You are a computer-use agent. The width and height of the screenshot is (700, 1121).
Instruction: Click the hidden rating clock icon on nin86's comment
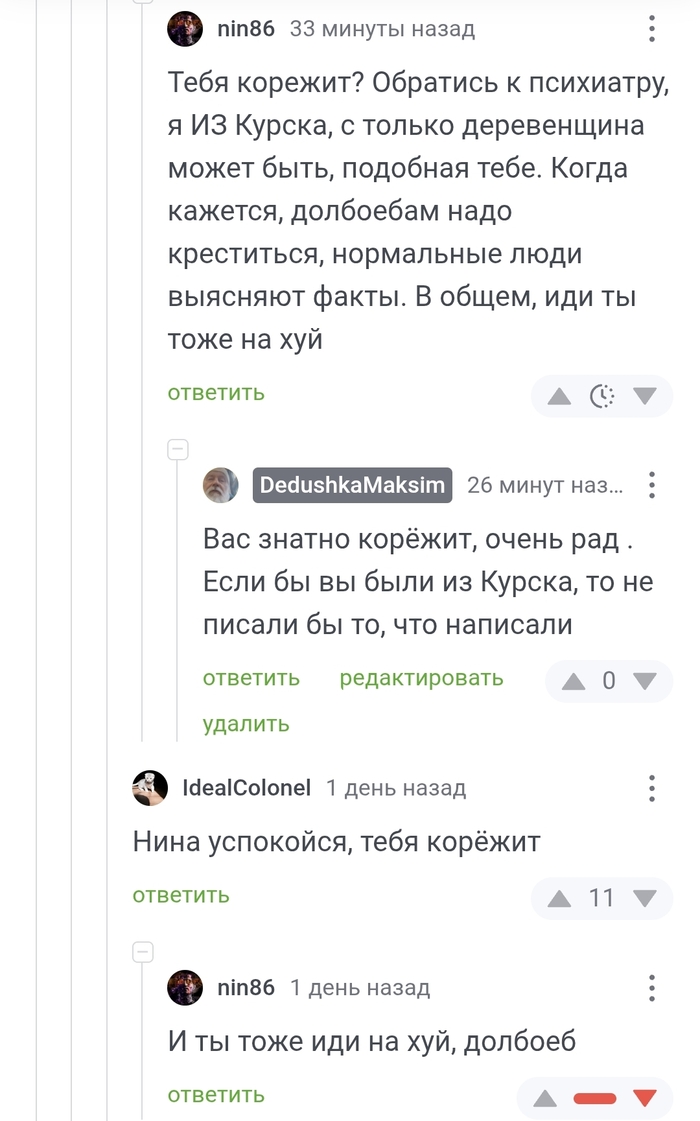click(602, 397)
